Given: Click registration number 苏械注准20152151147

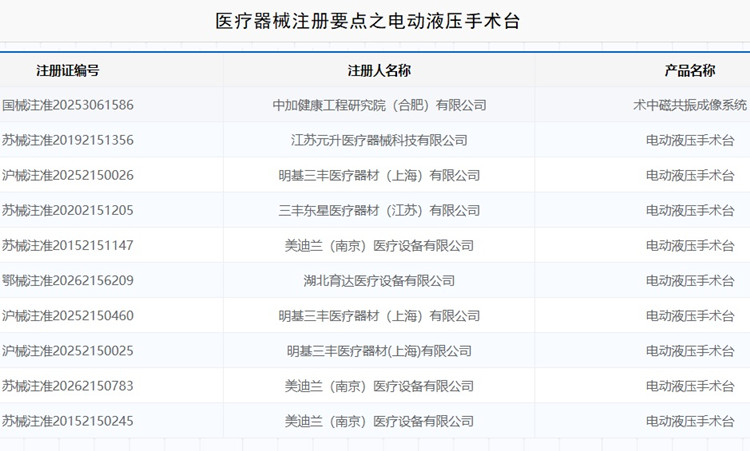Looking at the screenshot, I should tap(68, 246).
